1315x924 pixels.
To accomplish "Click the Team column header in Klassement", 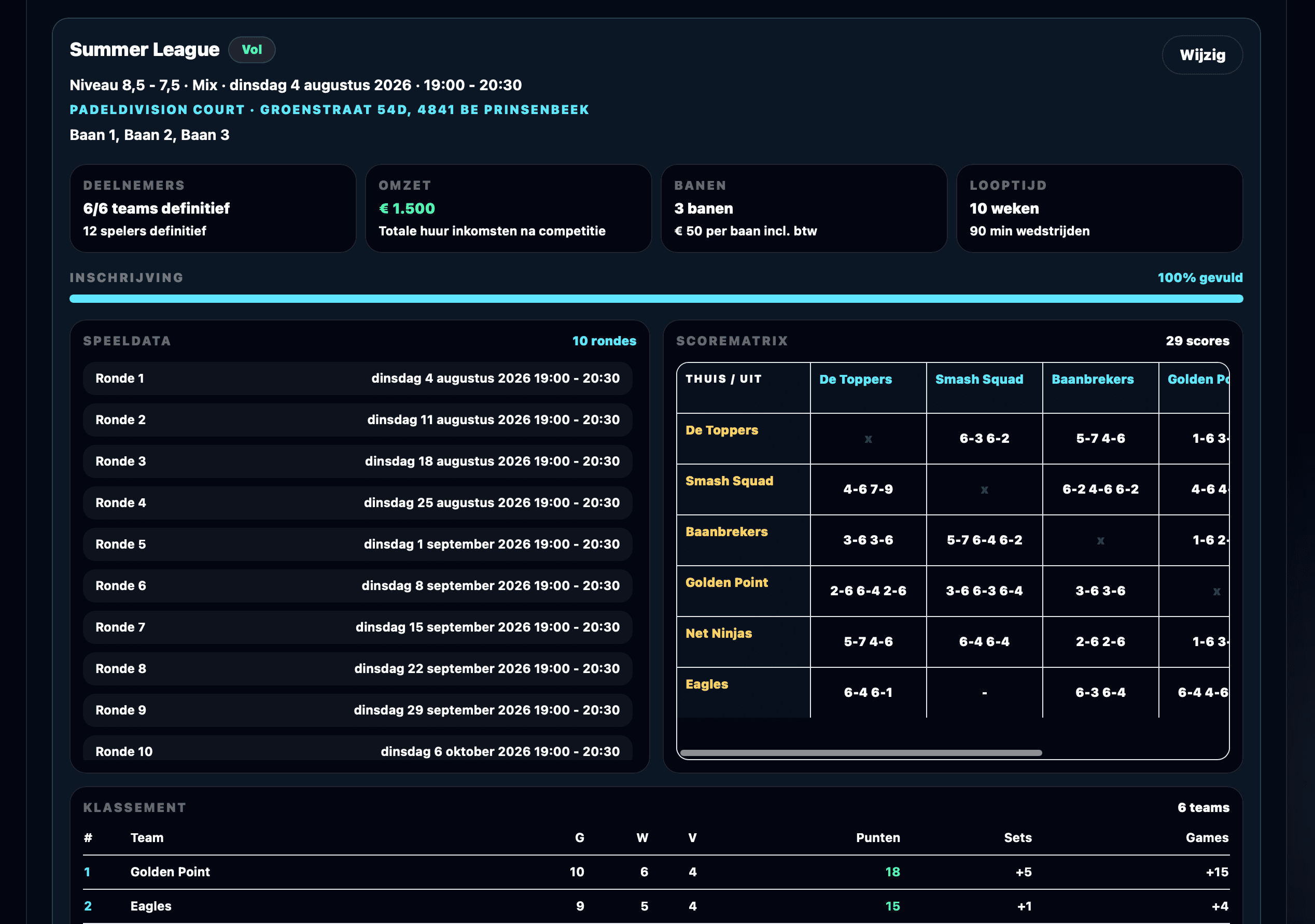I will 147,837.
